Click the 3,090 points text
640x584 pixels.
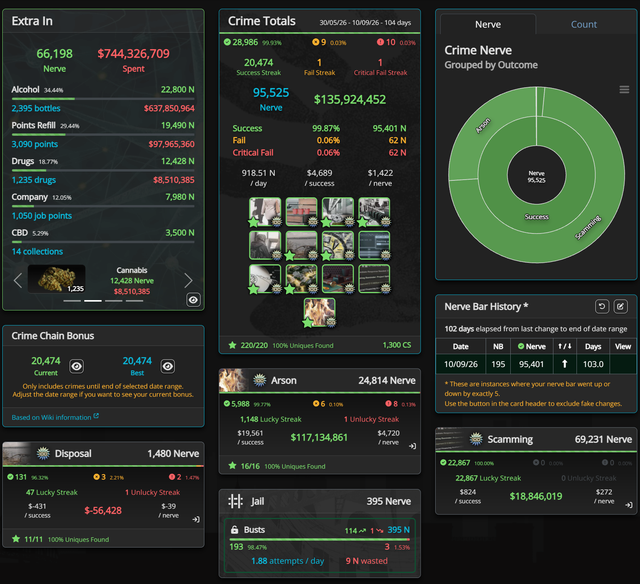[x=35, y=144]
